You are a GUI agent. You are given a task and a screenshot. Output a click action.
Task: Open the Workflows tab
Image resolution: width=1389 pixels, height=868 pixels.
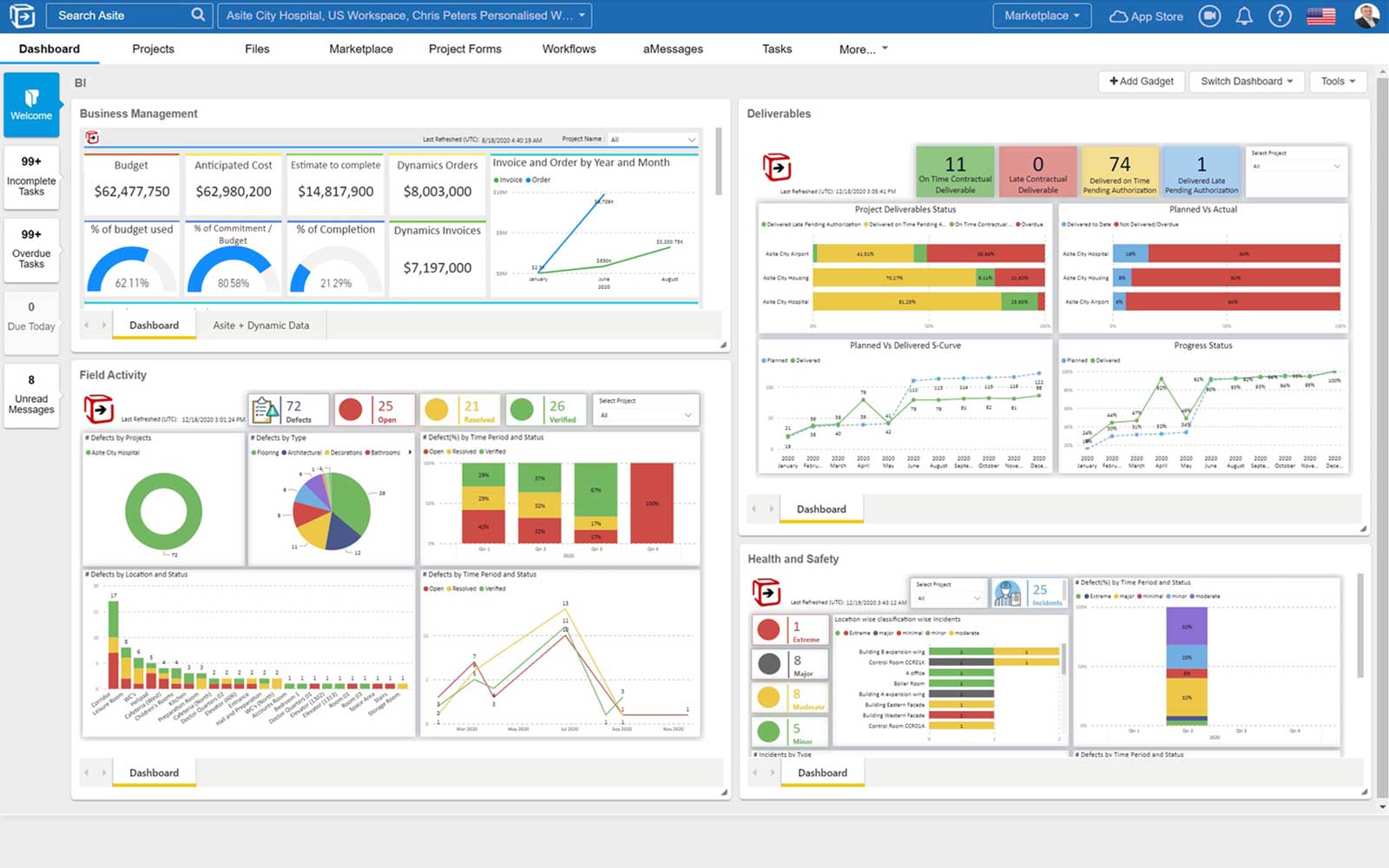(569, 49)
